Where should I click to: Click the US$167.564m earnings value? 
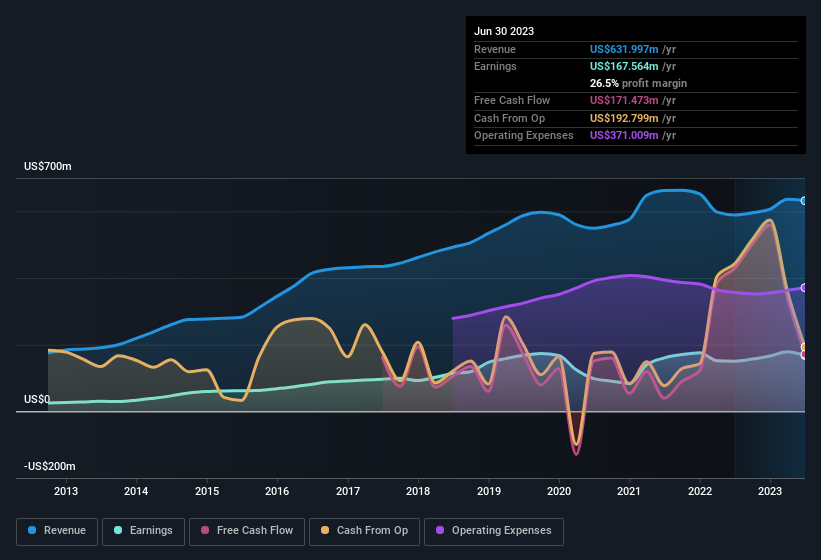(624, 66)
